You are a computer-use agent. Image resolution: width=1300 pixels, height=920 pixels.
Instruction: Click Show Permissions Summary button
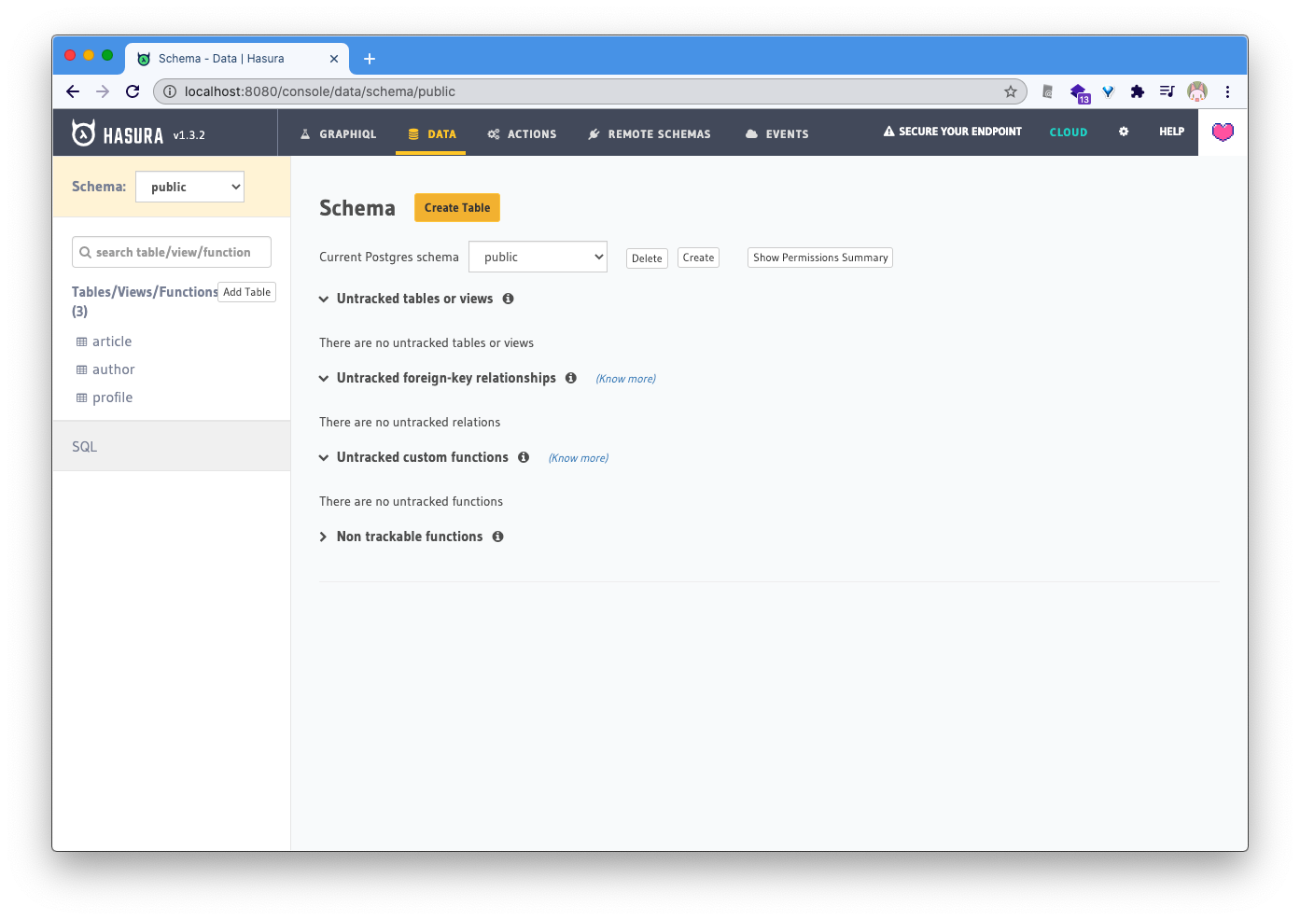pyautogui.click(x=820, y=258)
